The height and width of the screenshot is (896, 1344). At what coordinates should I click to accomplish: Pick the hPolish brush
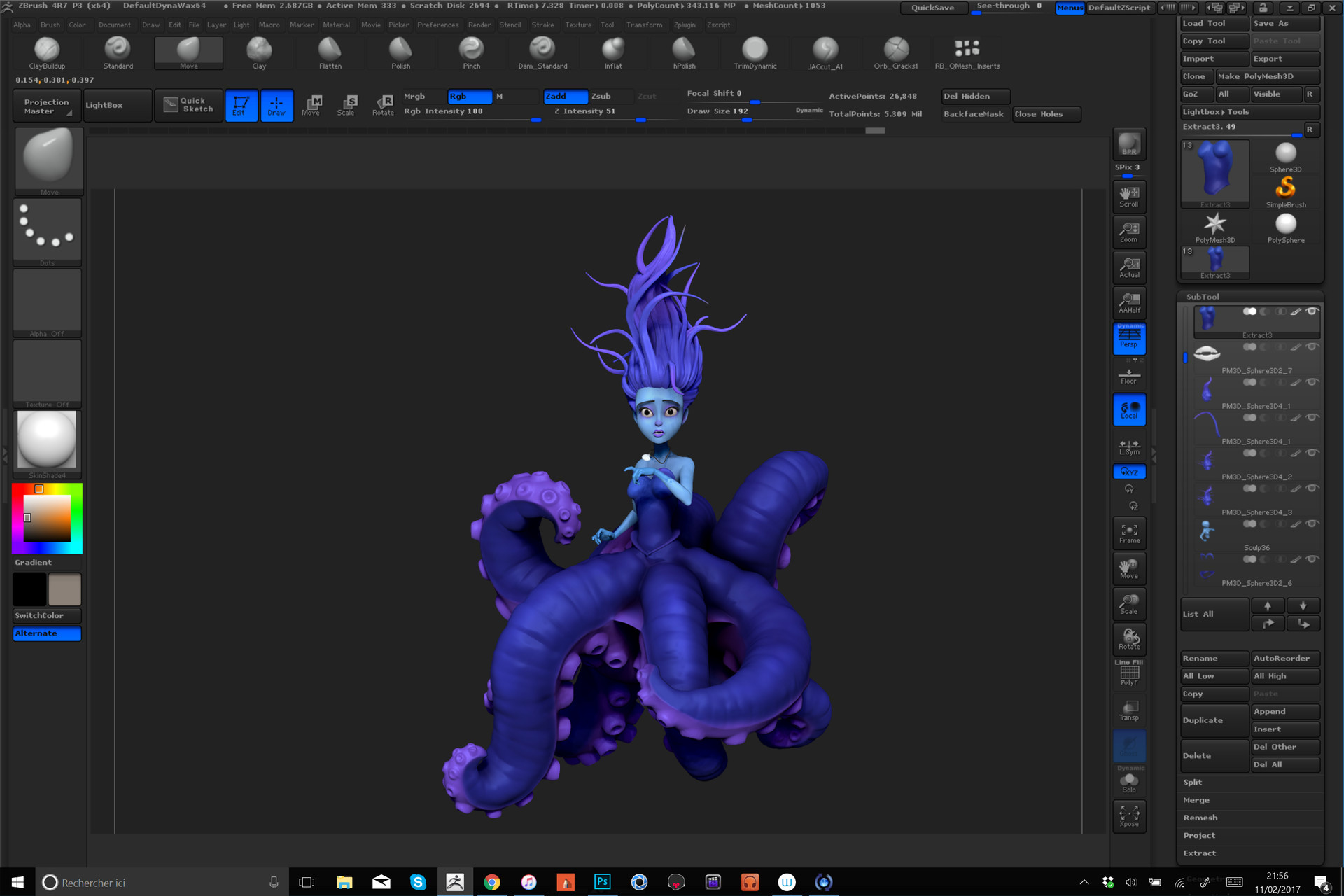(684, 52)
